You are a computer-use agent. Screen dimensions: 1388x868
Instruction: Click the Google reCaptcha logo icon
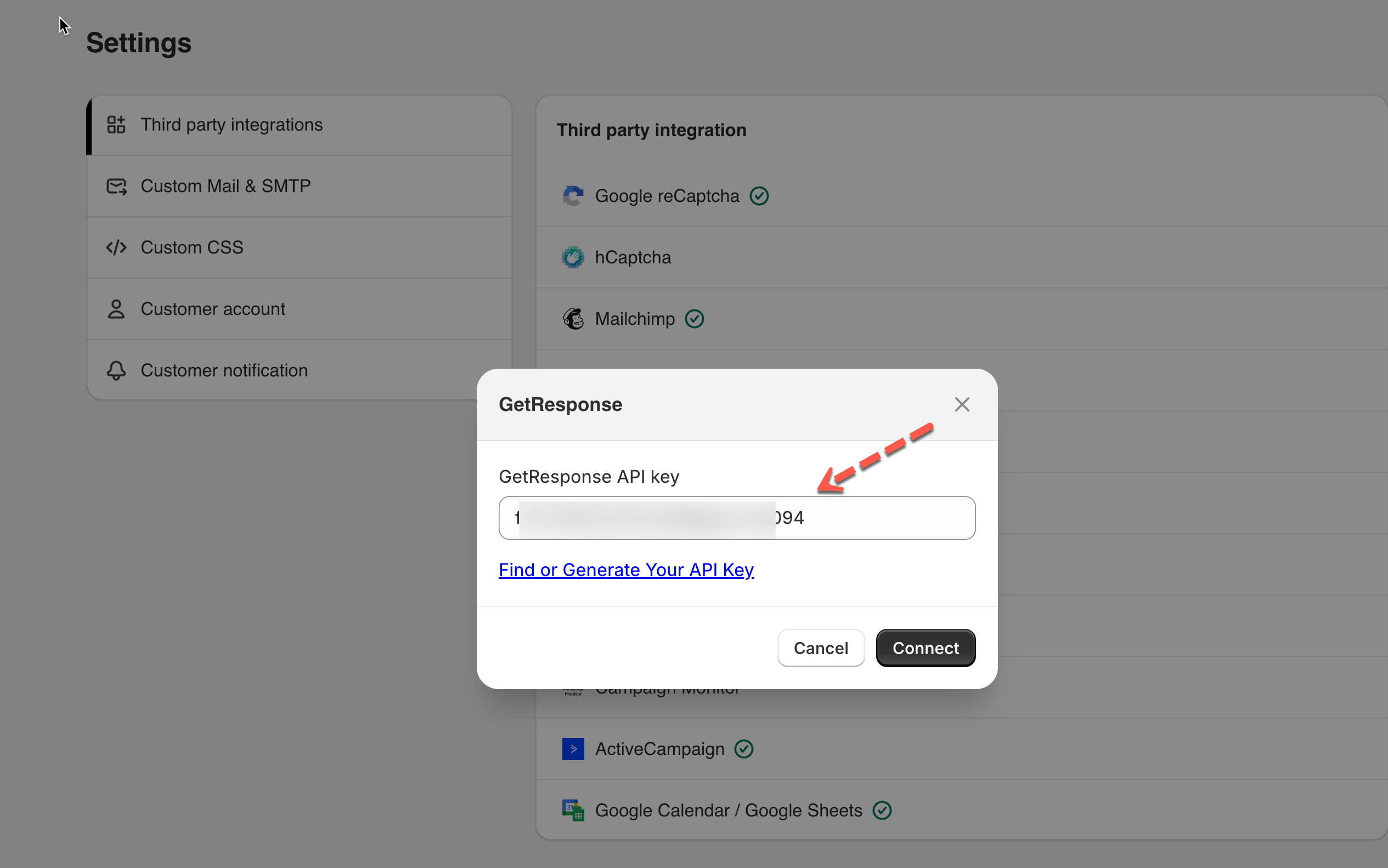coord(572,196)
